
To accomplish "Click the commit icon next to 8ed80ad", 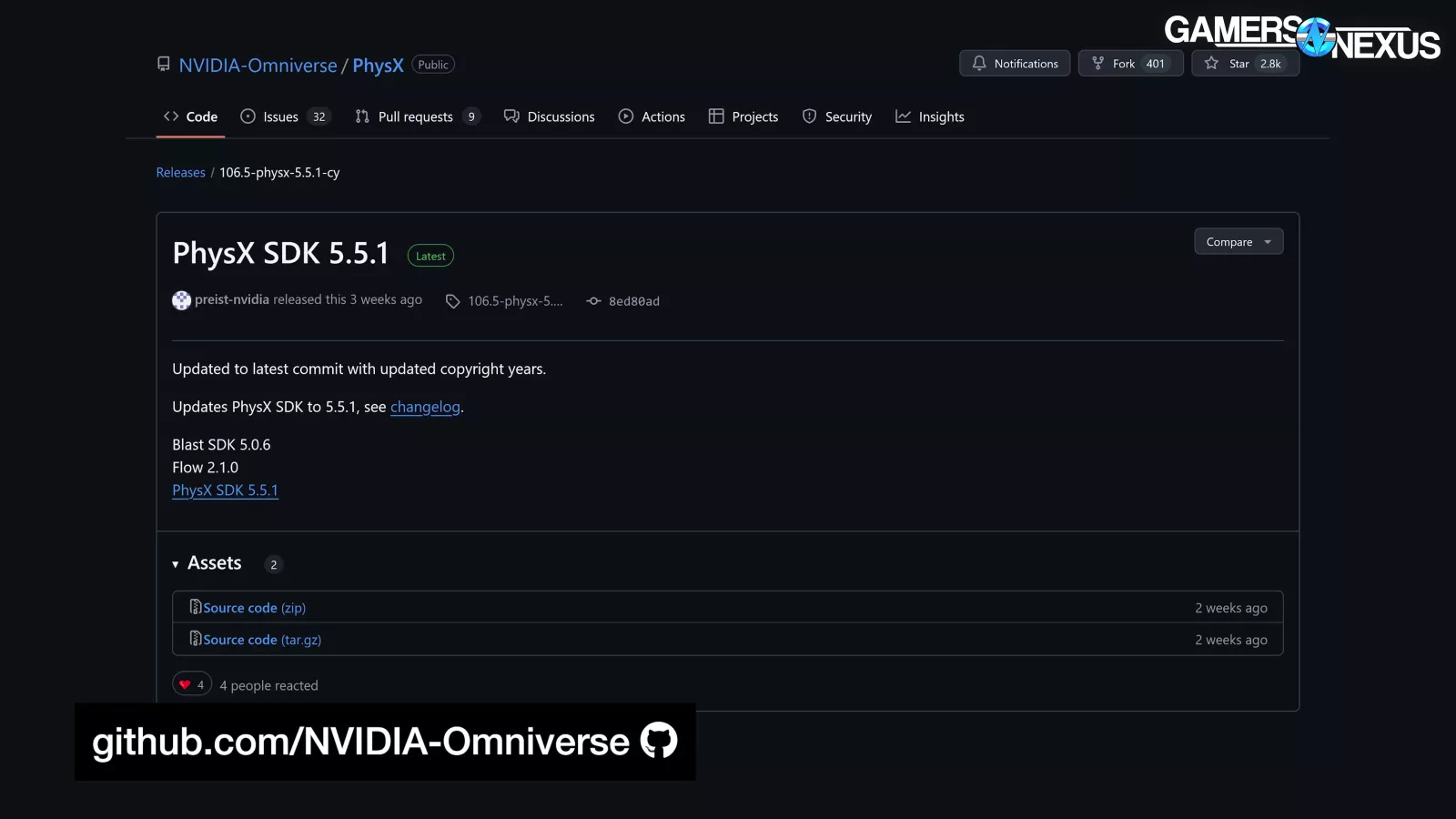I will point(592,300).
